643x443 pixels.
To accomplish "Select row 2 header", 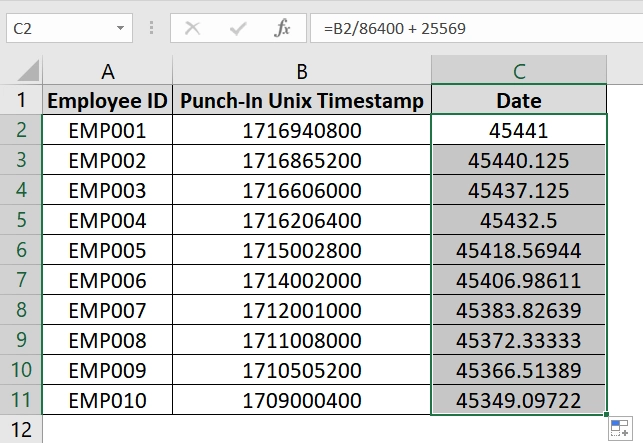I will (21, 130).
